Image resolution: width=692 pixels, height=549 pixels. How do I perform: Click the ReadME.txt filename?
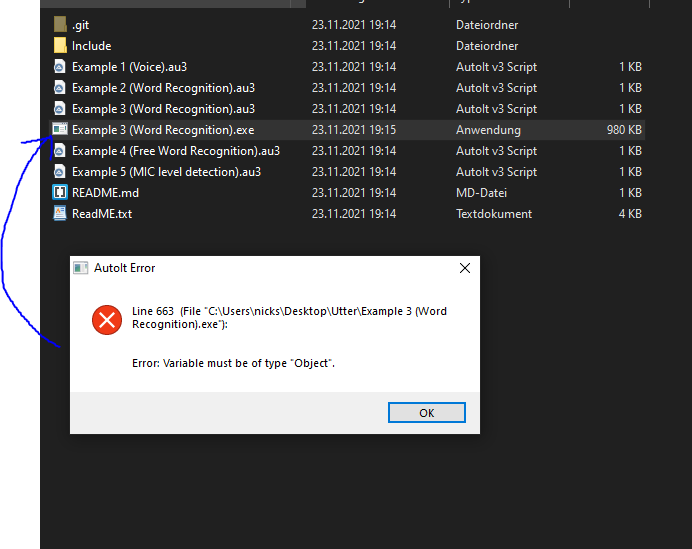102,214
